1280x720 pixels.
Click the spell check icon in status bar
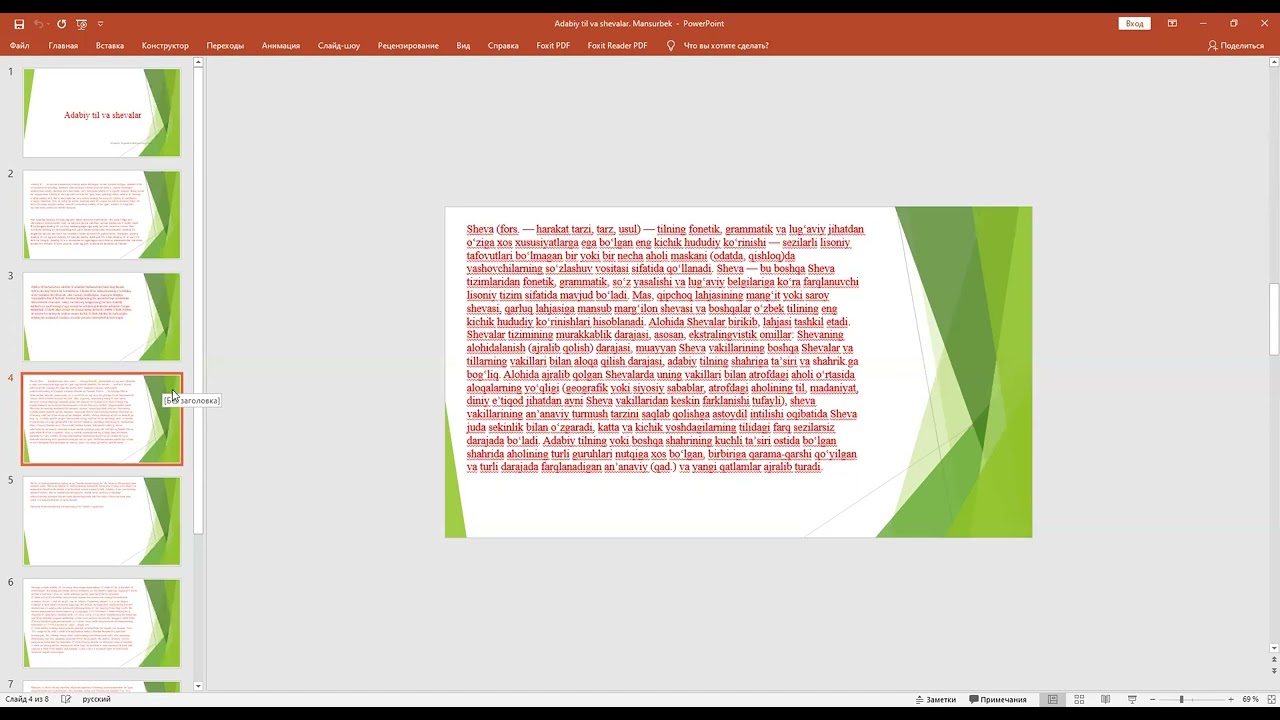[66, 699]
